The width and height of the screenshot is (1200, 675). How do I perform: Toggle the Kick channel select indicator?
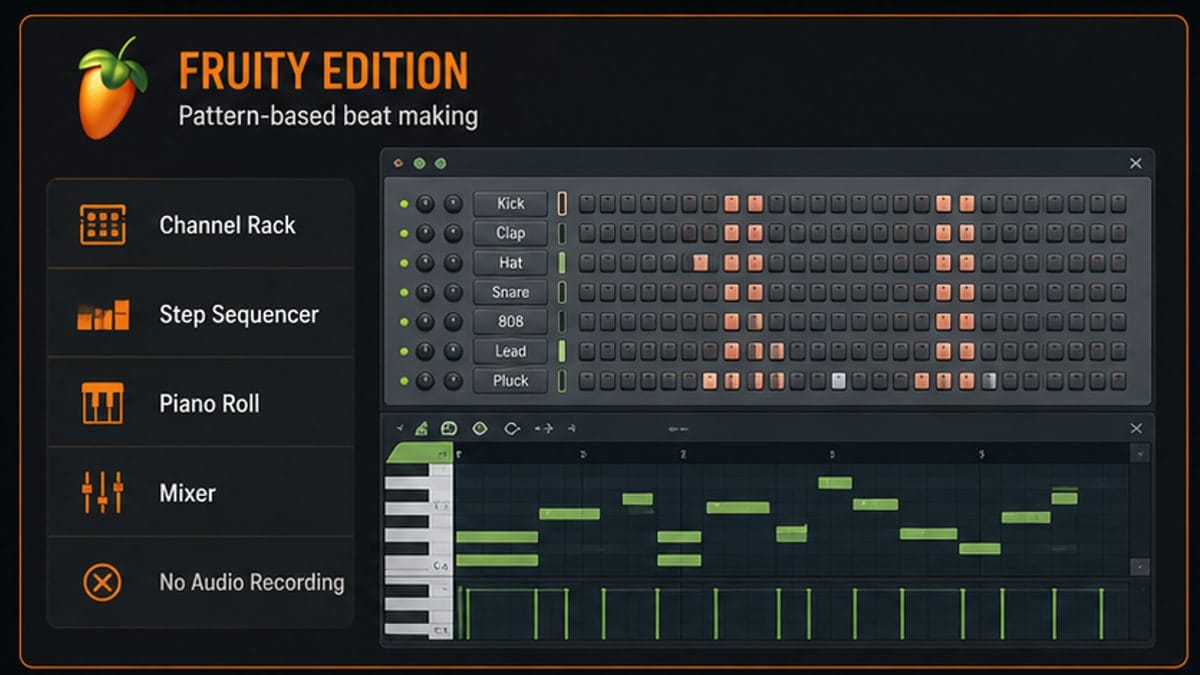click(562, 204)
